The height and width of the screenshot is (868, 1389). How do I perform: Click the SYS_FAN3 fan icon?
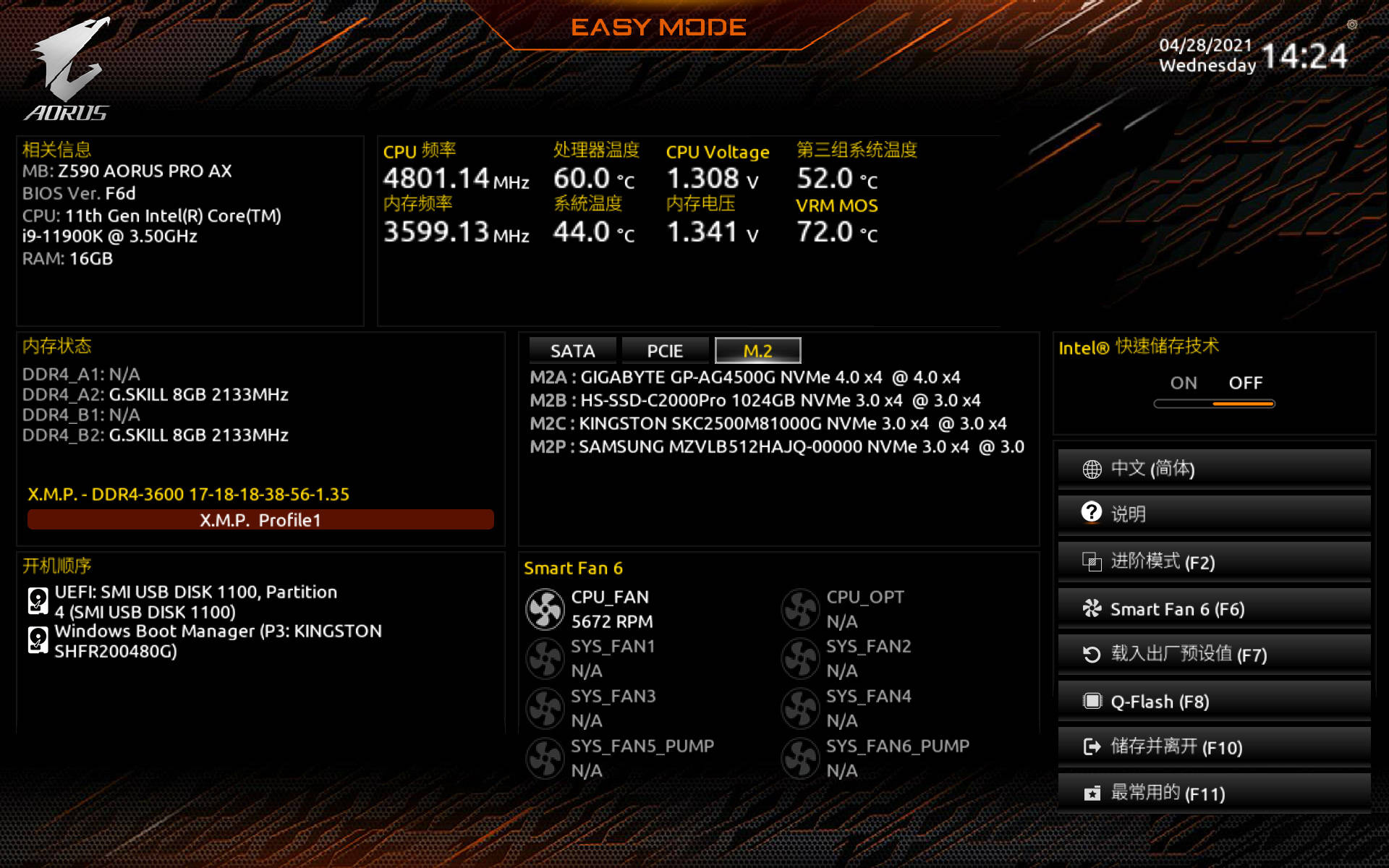coord(545,708)
